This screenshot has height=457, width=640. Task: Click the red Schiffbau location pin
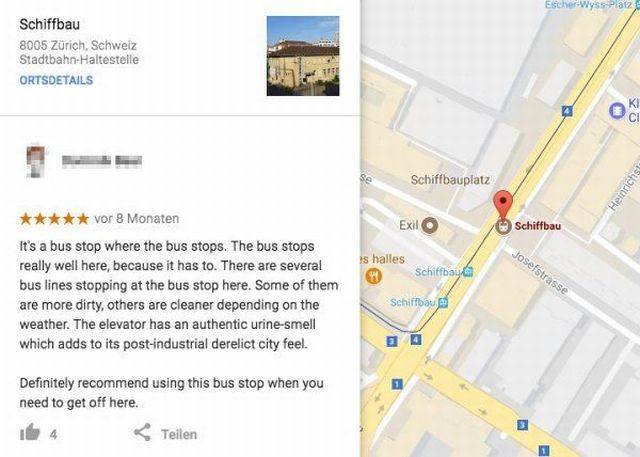click(504, 204)
